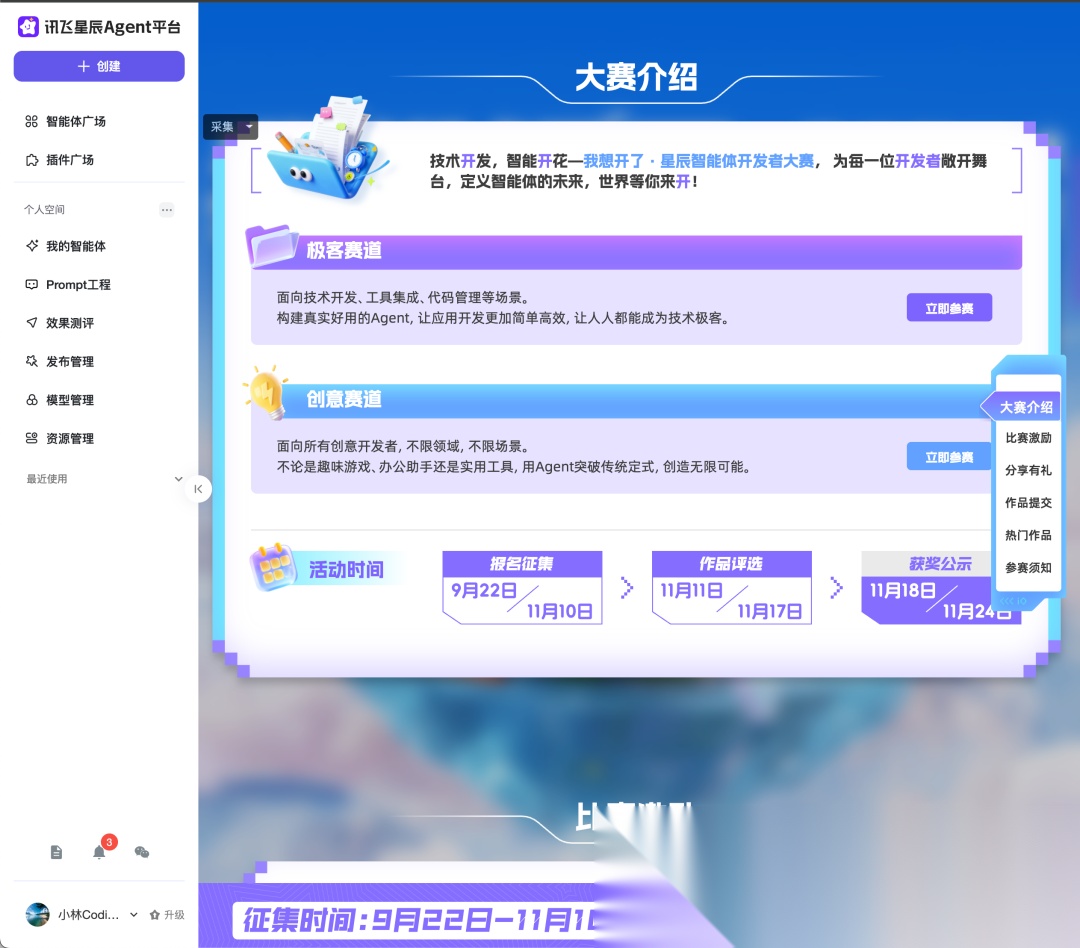Click the 最近使用 label
This screenshot has width=1080, height=948.
tap(47, 479)
